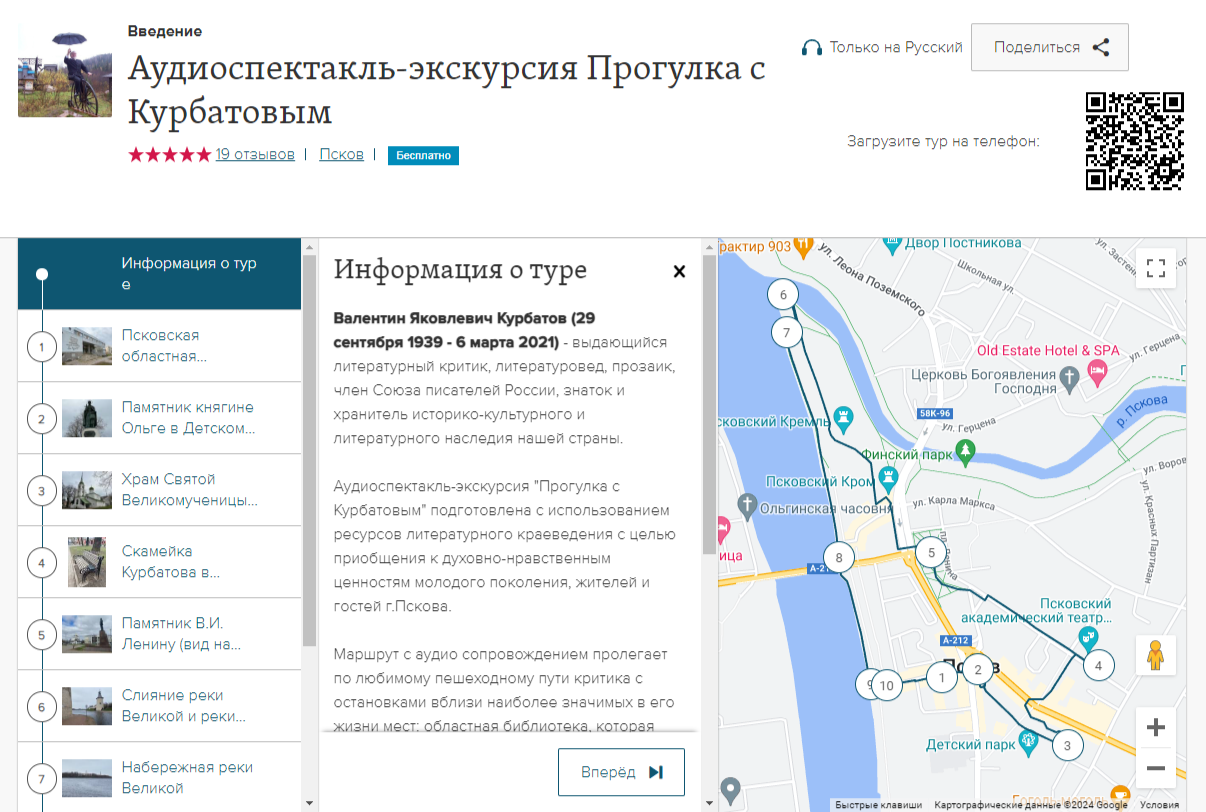Click map marker number 5

point(931,552)
